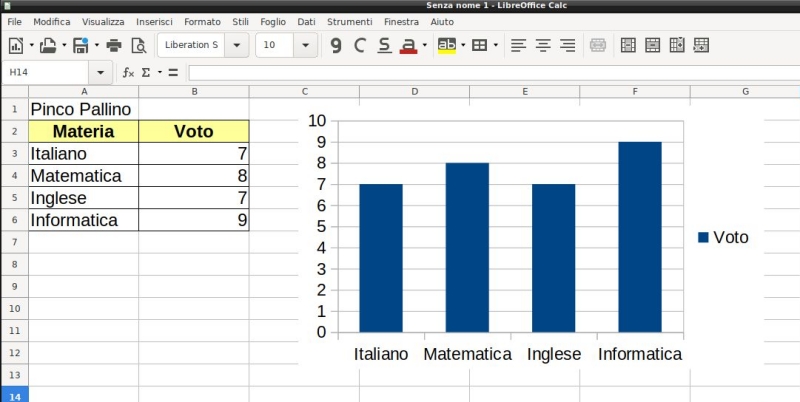800x402 pixels.
Task: Align cell text to the left
Action: point(519,45)
